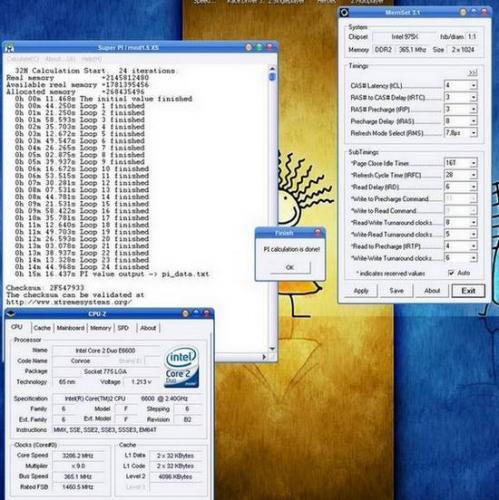Toggle the Auto checkbox in MemSet

(x=451, y=273)
